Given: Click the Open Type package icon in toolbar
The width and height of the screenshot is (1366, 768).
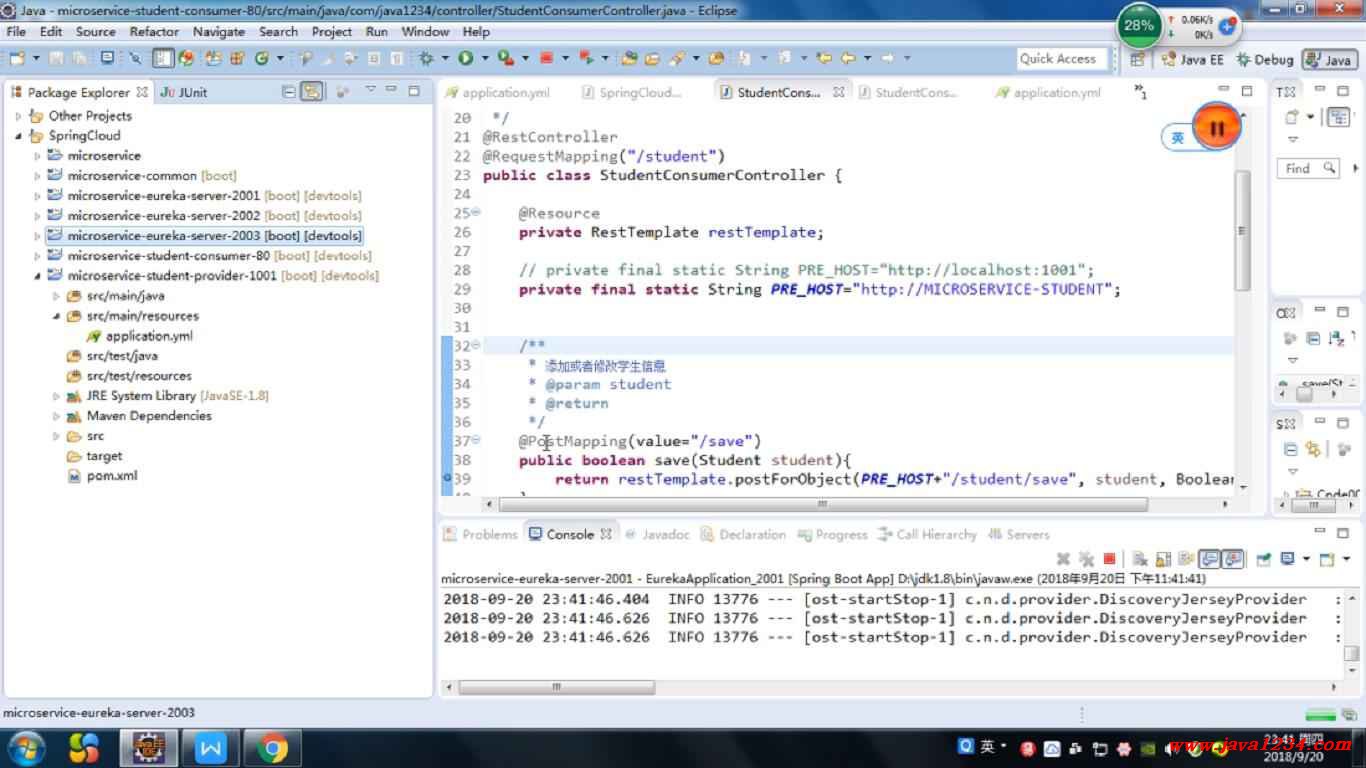Looking at the screenshot, I should tap(629, 58).
